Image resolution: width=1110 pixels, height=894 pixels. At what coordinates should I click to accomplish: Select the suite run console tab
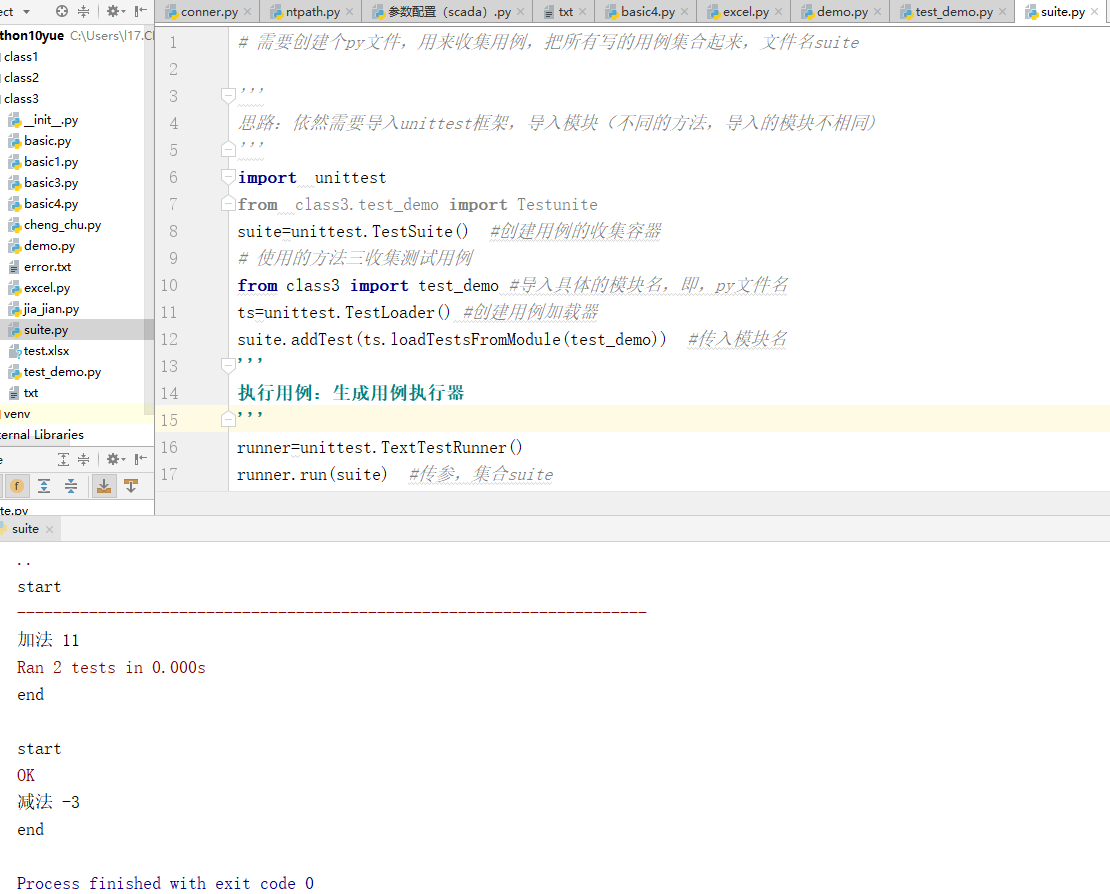point(25,529)
